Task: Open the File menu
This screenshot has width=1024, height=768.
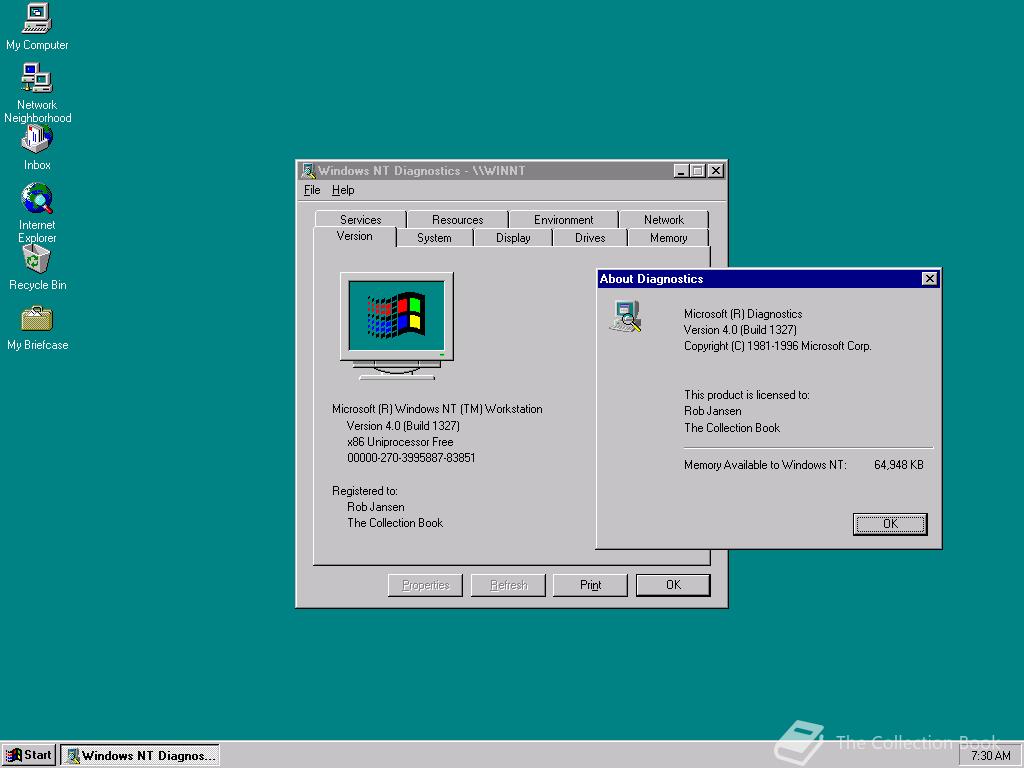Action: tap(311, 190)
